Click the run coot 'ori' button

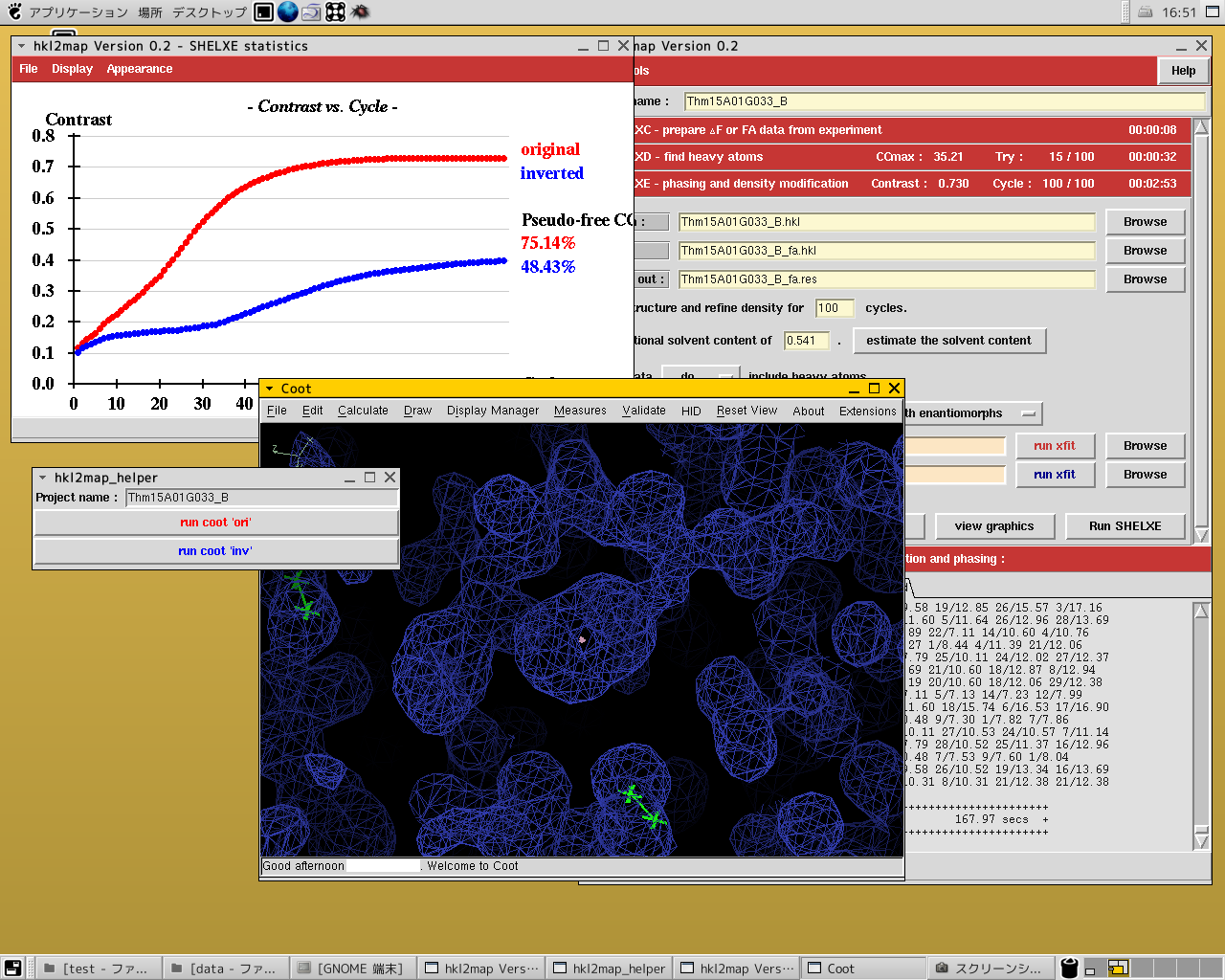coord(216,523)
